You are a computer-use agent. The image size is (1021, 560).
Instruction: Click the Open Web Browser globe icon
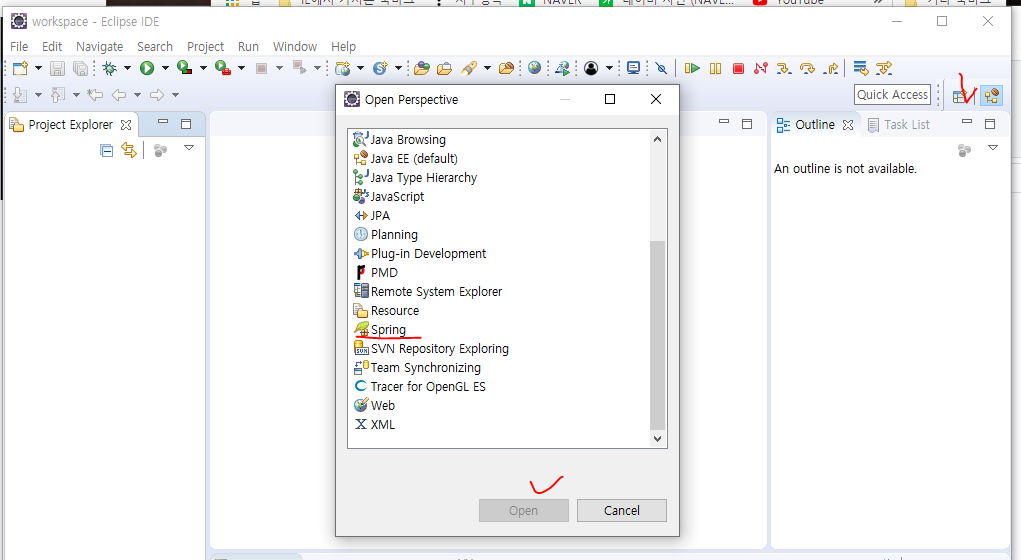pos(535,68)
